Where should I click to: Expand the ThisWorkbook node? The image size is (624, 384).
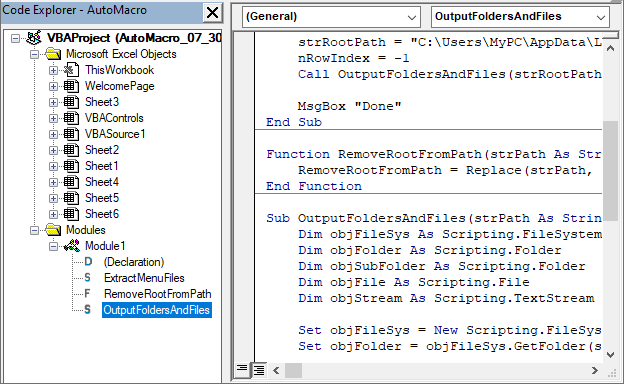[x=53, y=70]
